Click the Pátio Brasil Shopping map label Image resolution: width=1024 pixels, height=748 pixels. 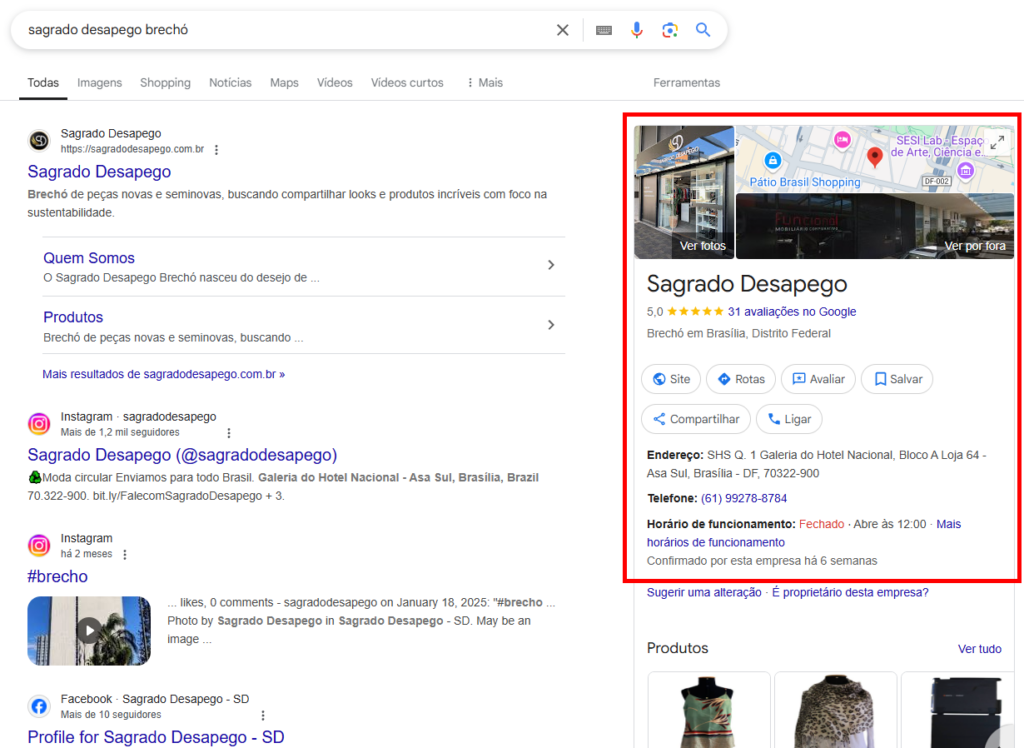click(805, 182)
